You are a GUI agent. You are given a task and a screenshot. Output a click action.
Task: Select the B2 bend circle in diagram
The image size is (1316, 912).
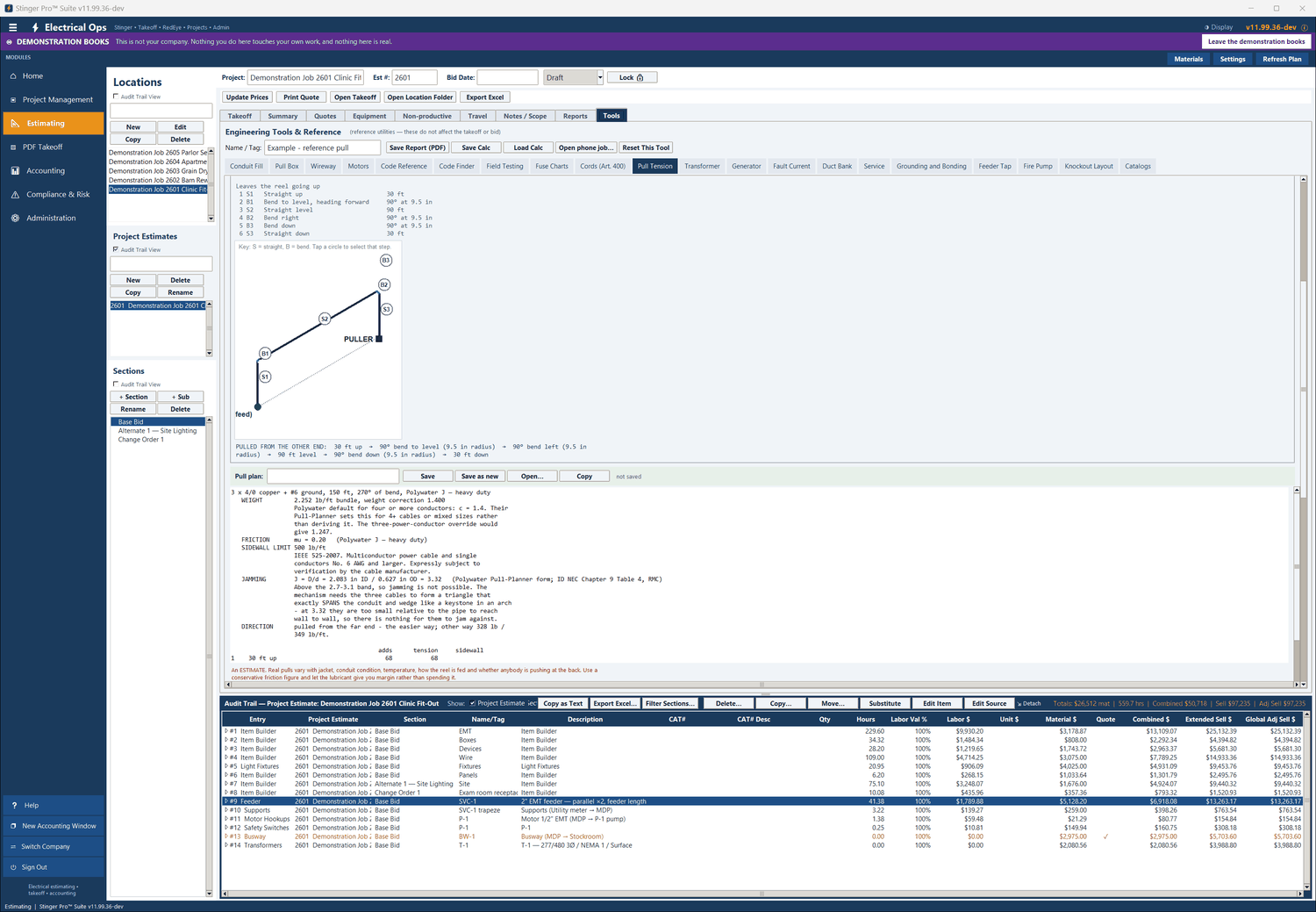click(384, 284)
